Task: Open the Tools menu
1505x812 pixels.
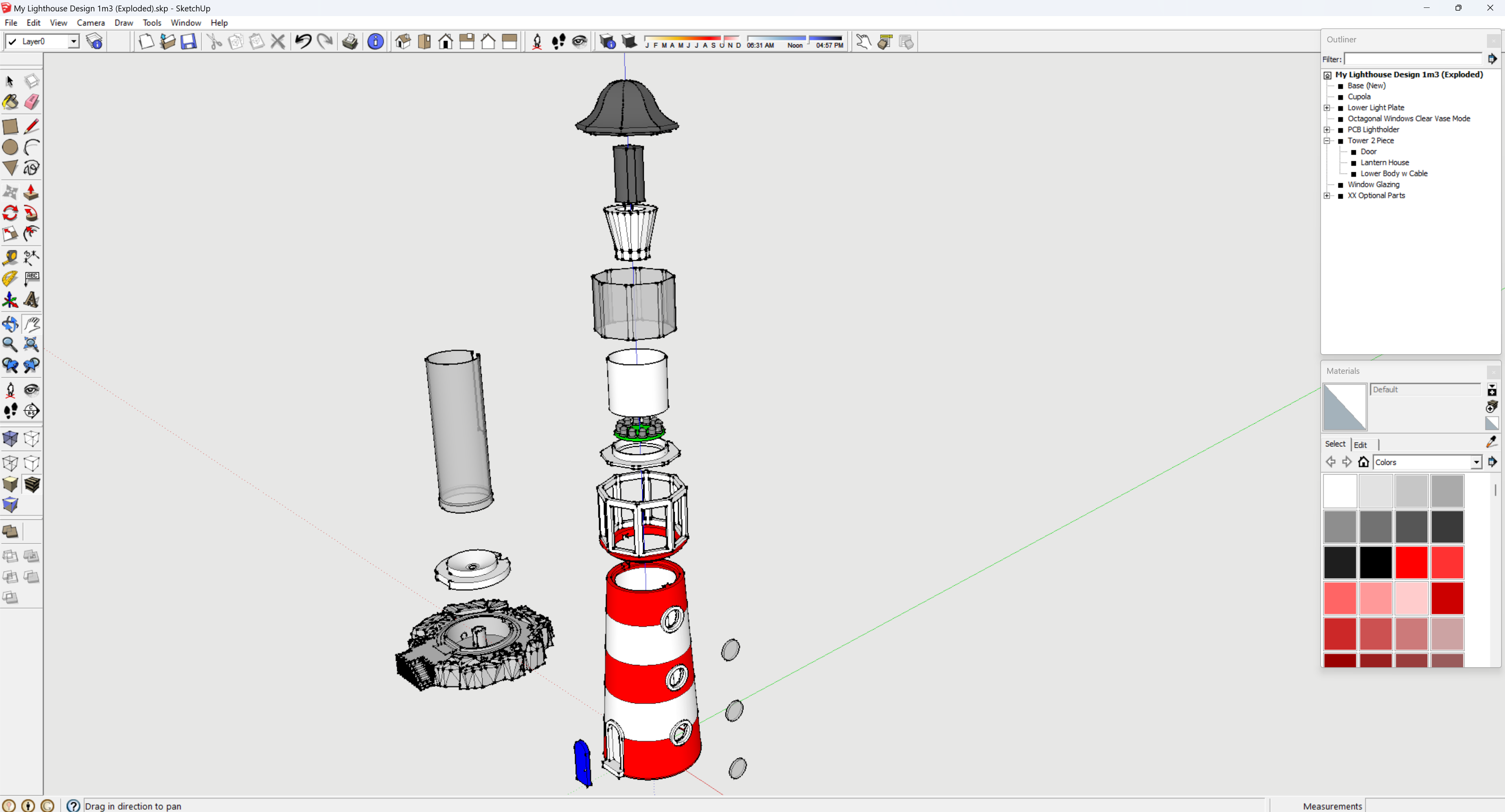Action: point(152,23)
